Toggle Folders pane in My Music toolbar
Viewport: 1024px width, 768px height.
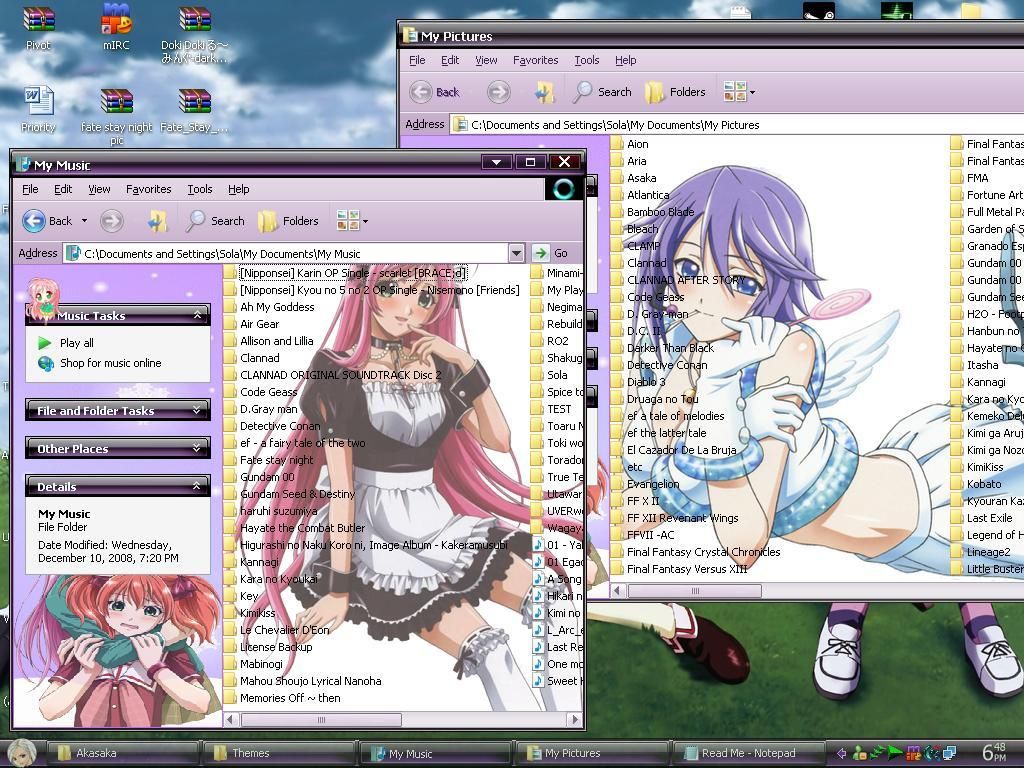(x=288, y=221)
